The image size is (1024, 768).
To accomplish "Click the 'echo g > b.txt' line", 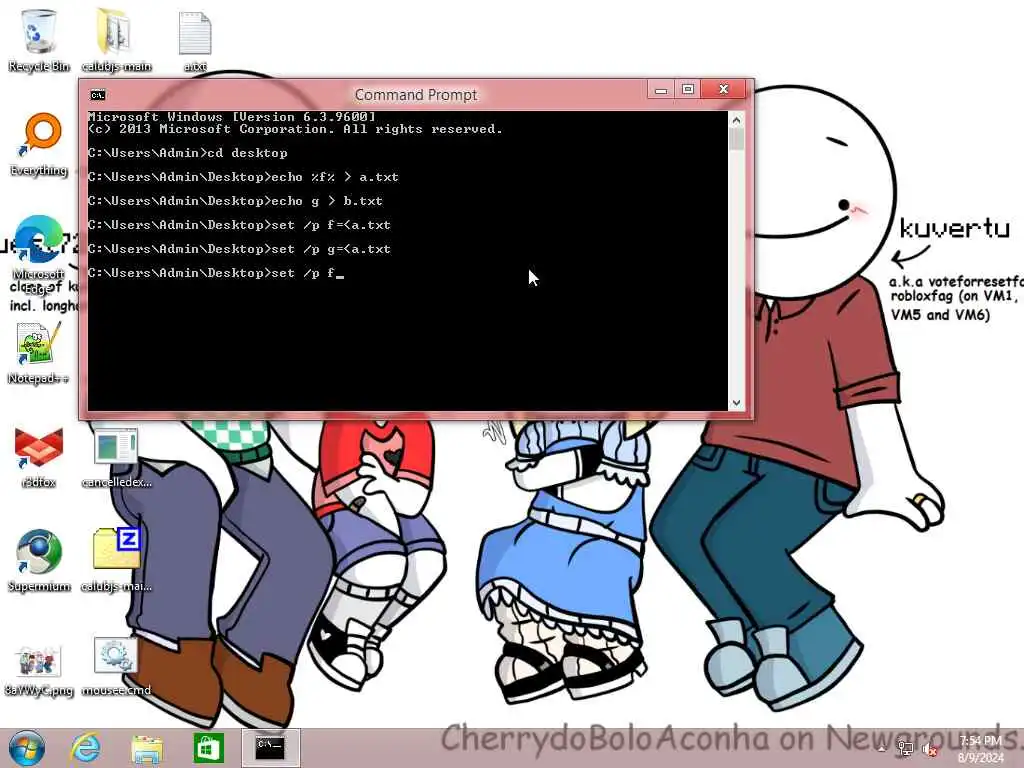I will pos(235,201).
